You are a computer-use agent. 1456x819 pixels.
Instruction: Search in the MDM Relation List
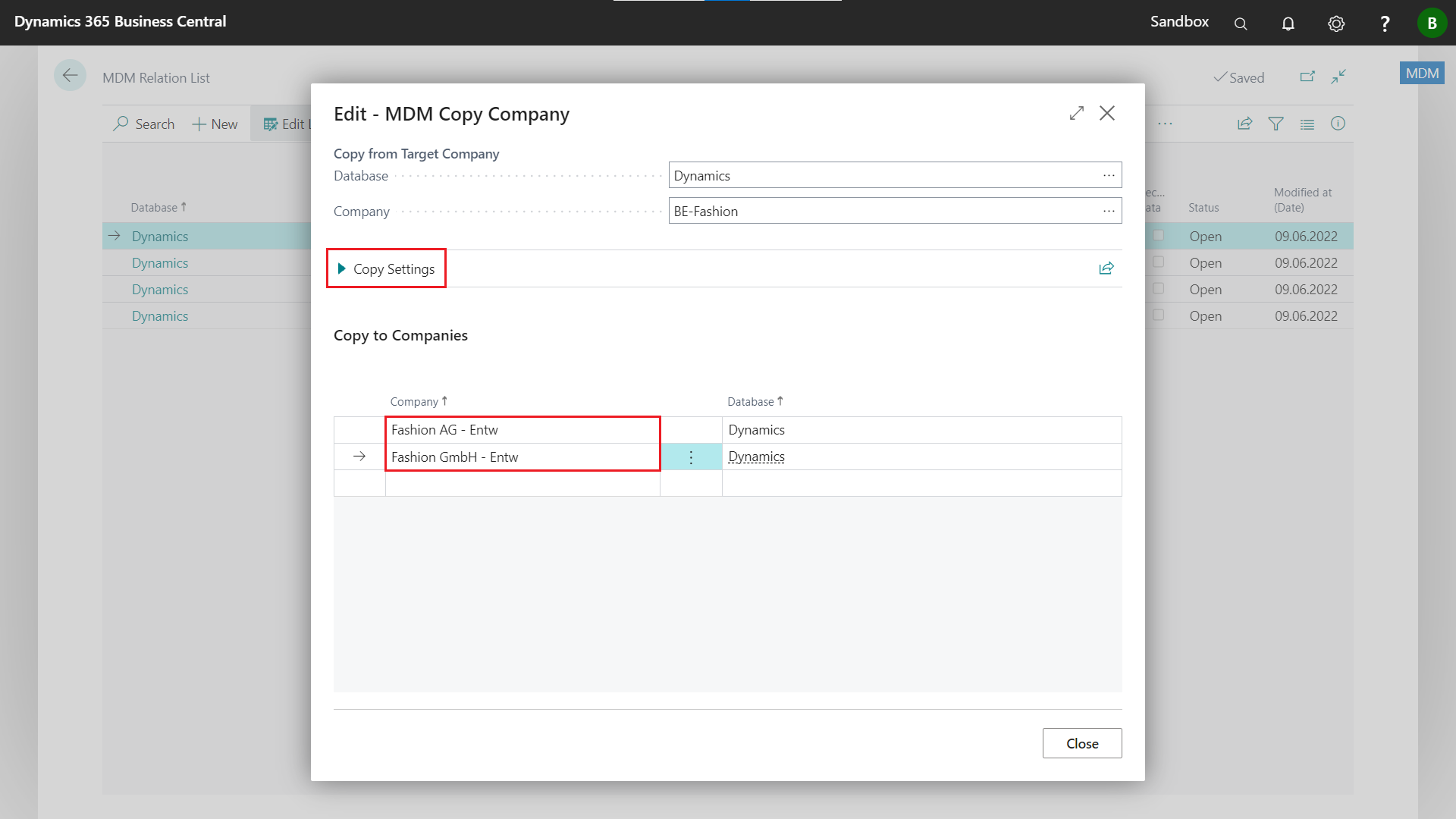pos(144,124)
